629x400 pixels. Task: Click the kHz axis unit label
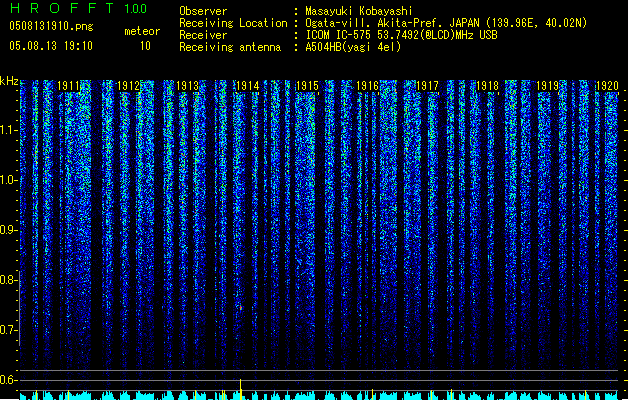[9, 81]
